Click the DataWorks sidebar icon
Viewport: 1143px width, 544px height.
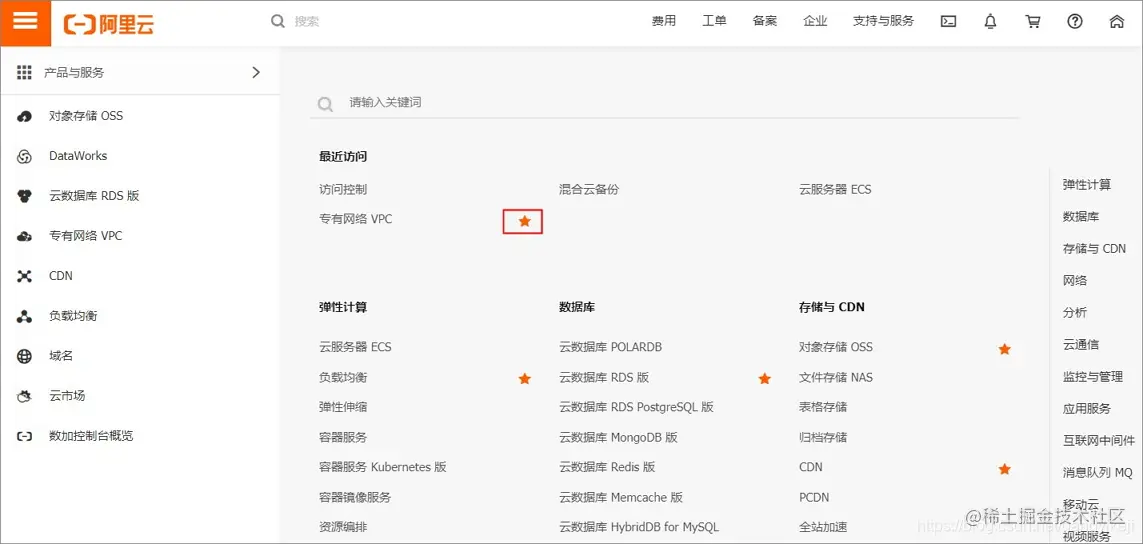[x=25, y=156]
